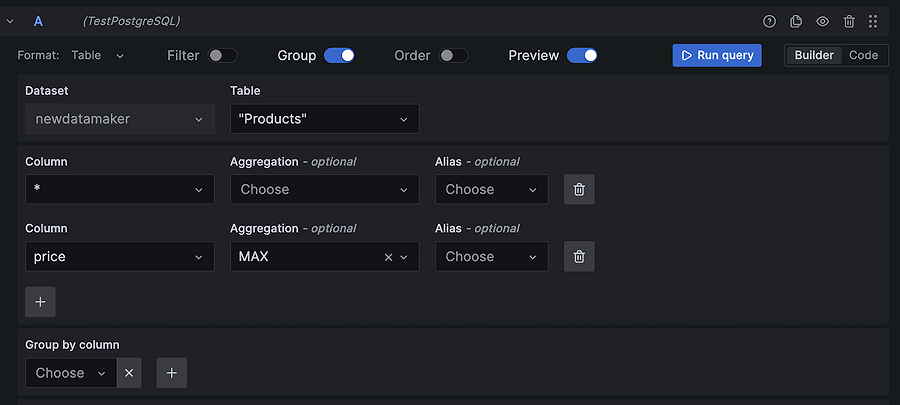
Task: Enable the Filter toggle
Action: 222,56
